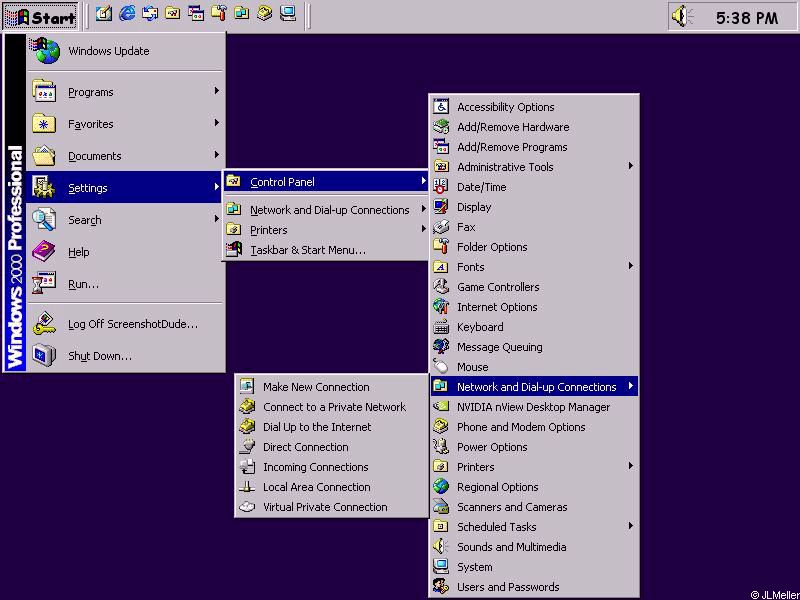Click the yellow telephone icon in quick launch
The width and height of the screenshot is (800, 600).
(265, 14)
